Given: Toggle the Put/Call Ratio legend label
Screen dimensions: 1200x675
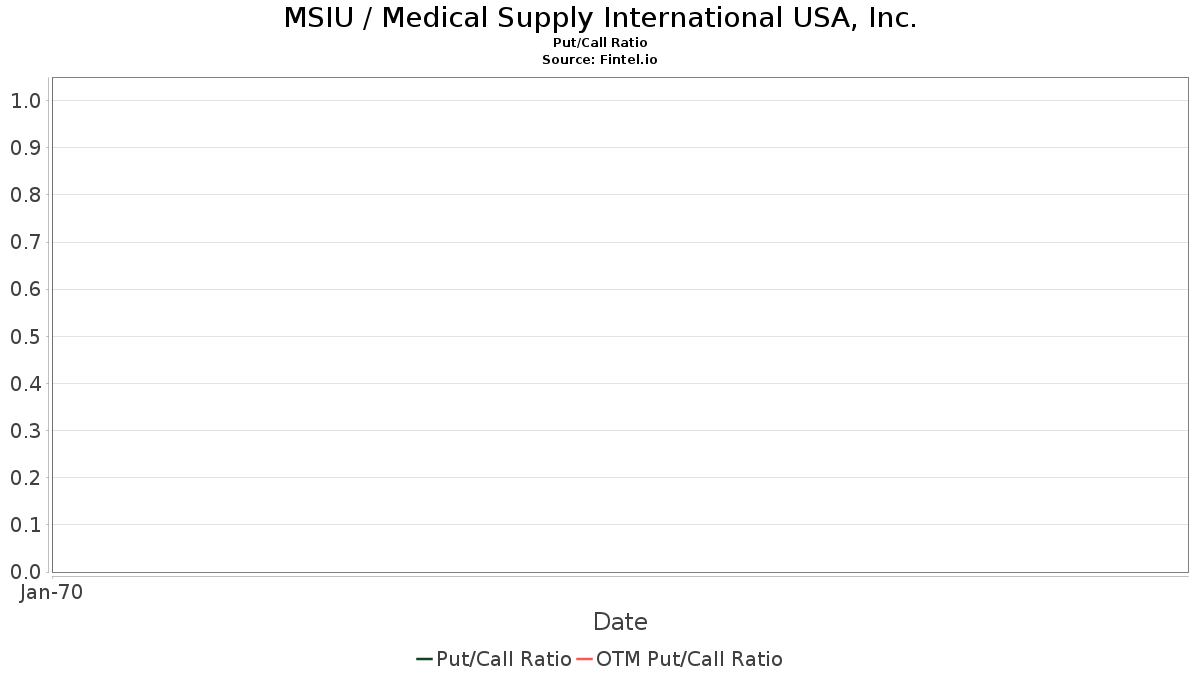Looking at the screenshot, I should (x=503, y=659).
